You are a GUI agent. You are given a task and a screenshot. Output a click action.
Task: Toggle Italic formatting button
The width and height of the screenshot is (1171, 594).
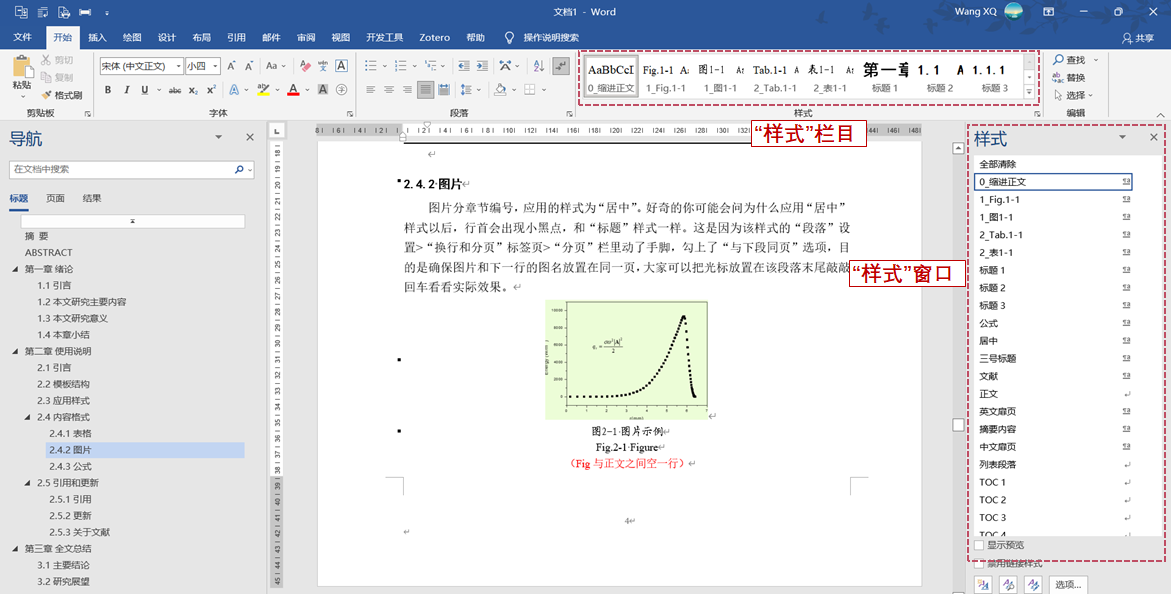click(126, 90)
